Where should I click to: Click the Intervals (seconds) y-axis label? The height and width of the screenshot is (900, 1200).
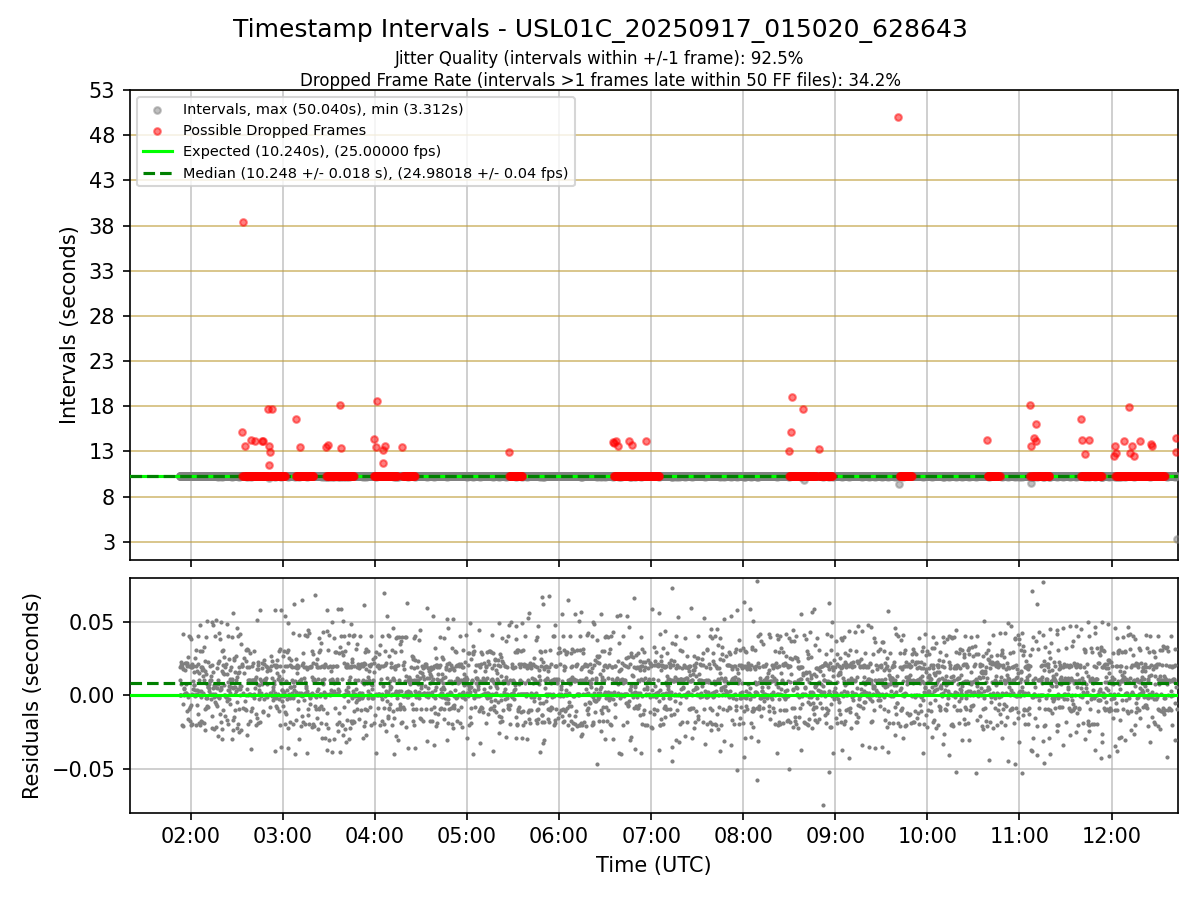69,325
